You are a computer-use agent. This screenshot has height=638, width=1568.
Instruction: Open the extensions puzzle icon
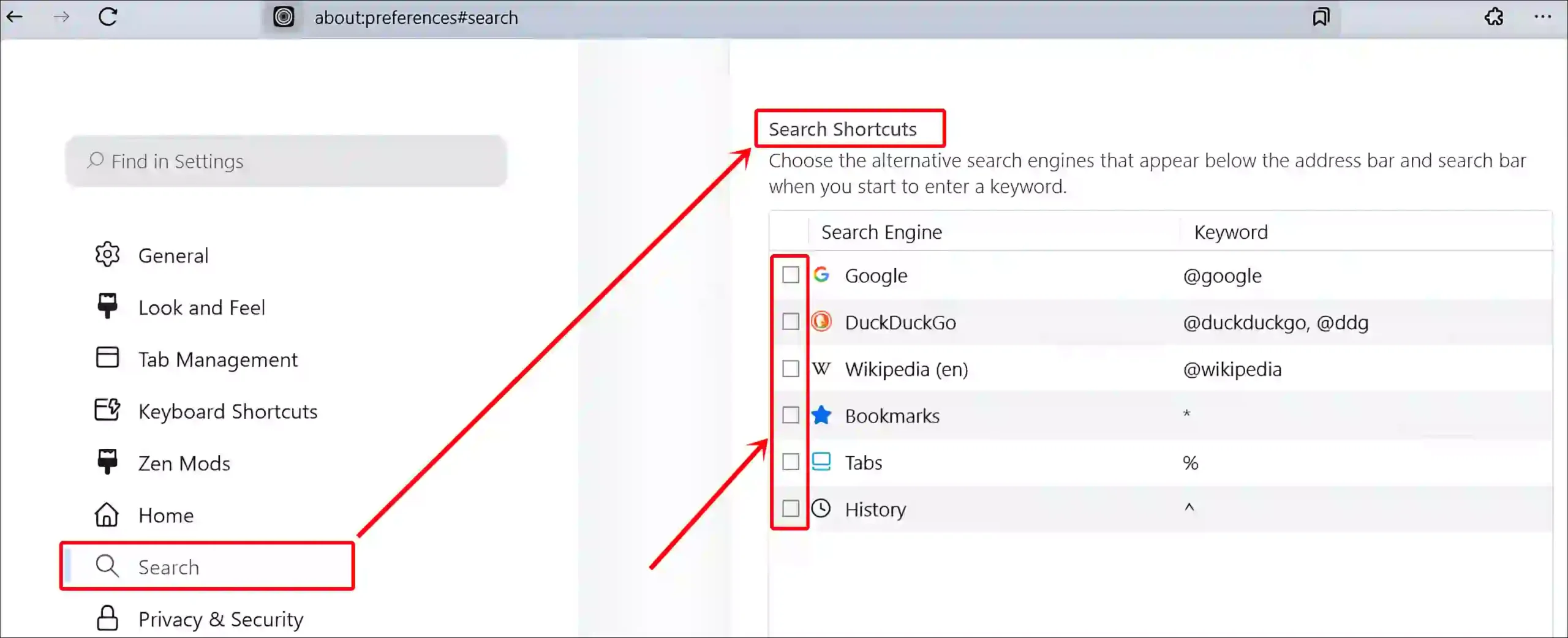pyautogui.click(x=1494, y=17)
